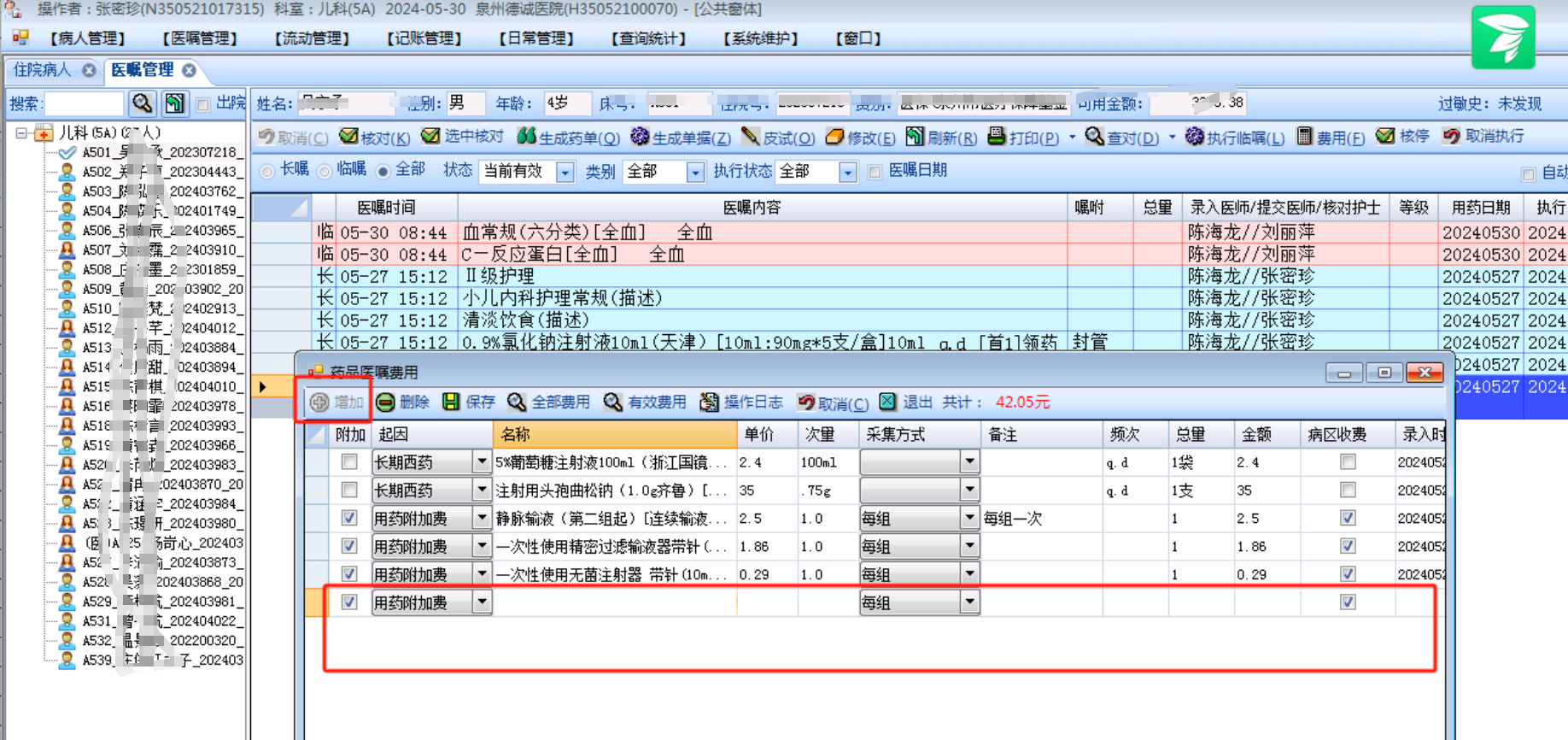Click the 查对(D) check toolbar button

pos(1122,138)
